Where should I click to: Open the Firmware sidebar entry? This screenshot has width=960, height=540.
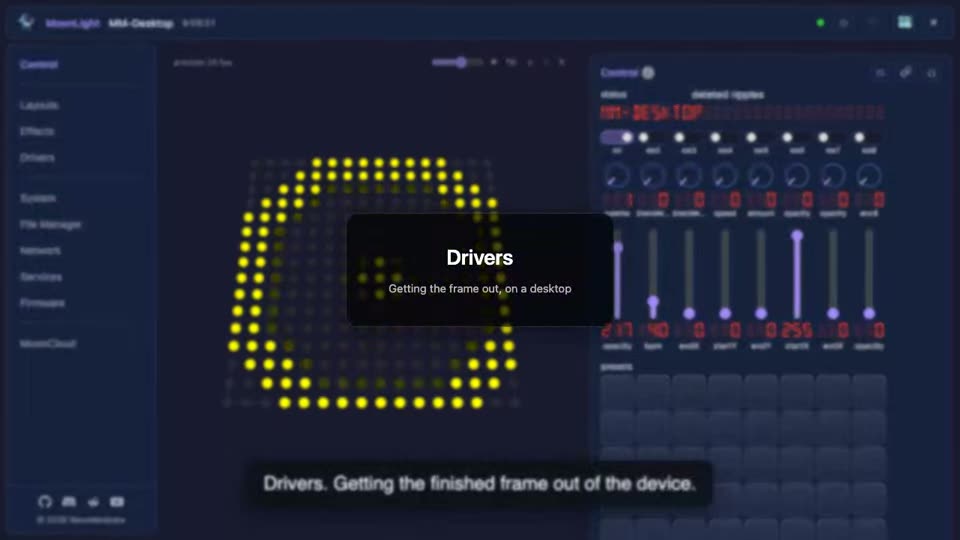click(42, 303)
